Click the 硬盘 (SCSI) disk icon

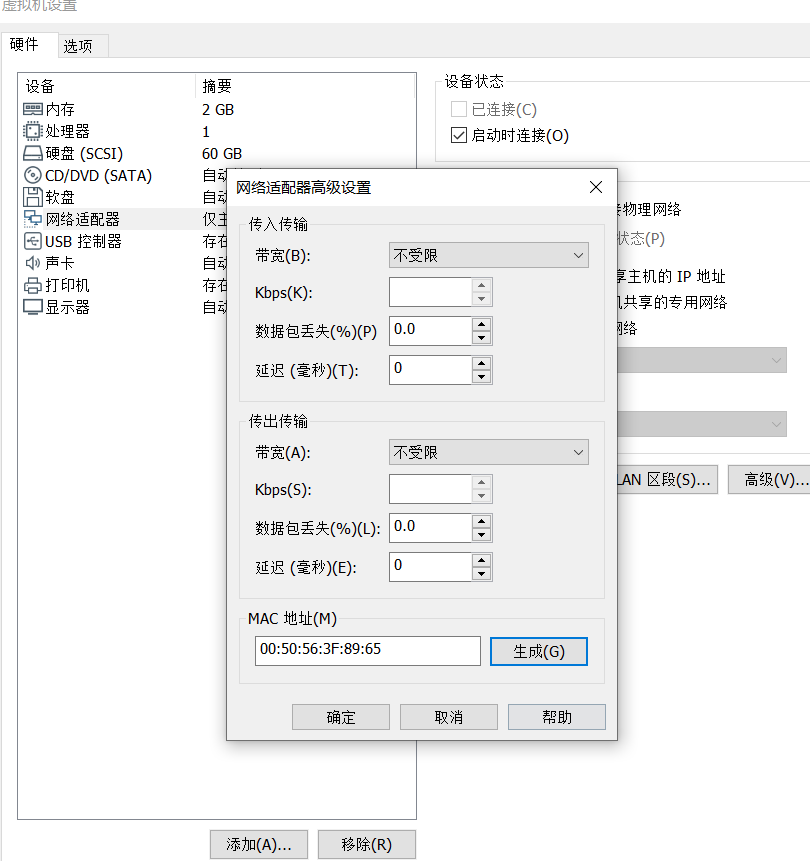32,153
